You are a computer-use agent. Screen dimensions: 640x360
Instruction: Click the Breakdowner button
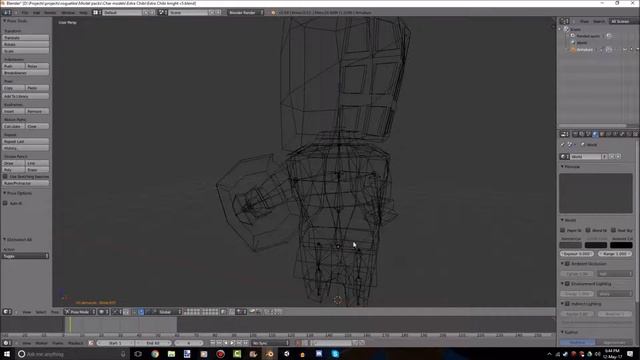[x=25, y=73]
